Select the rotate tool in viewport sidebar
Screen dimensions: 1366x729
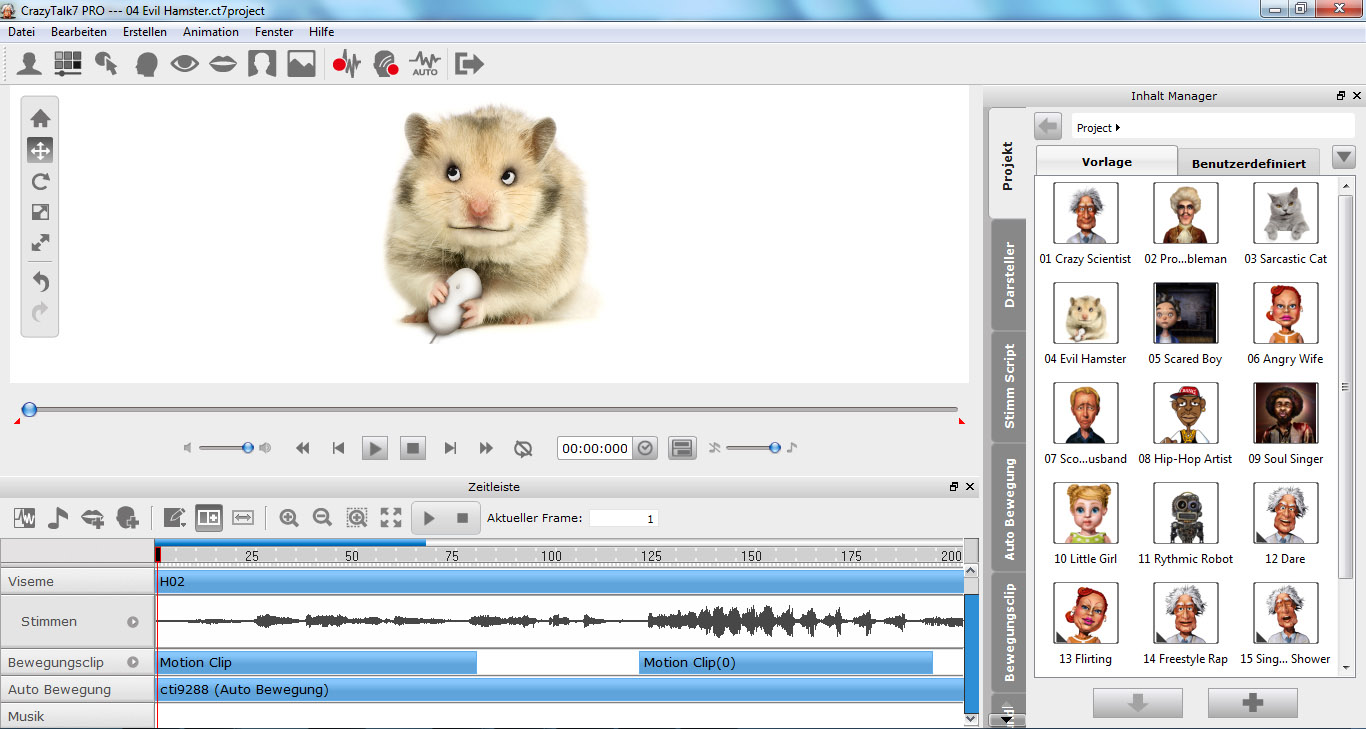coord(40,182)
